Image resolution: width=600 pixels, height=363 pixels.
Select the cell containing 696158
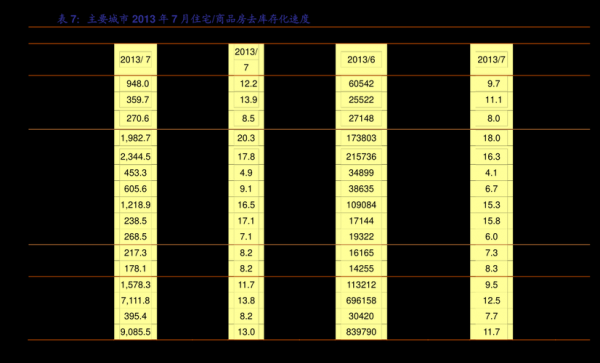click(x=361, y=301)
